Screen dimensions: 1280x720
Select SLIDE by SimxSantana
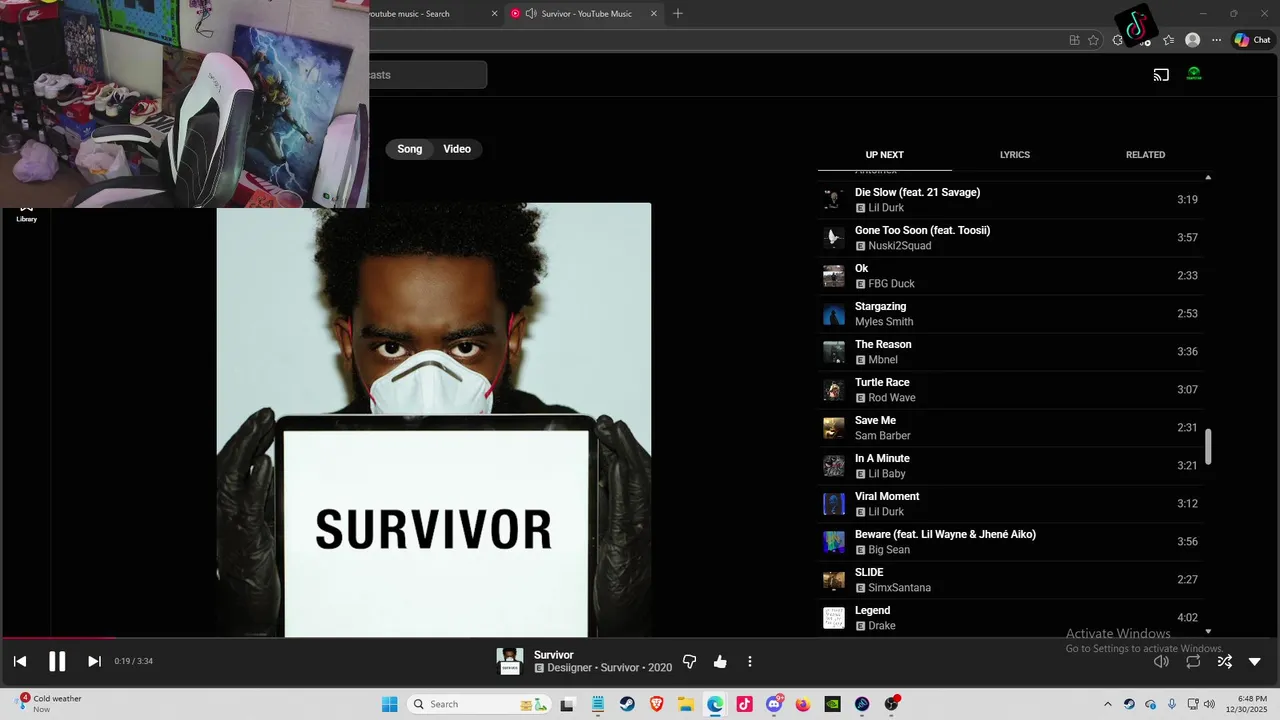(x=1010, y=580)
